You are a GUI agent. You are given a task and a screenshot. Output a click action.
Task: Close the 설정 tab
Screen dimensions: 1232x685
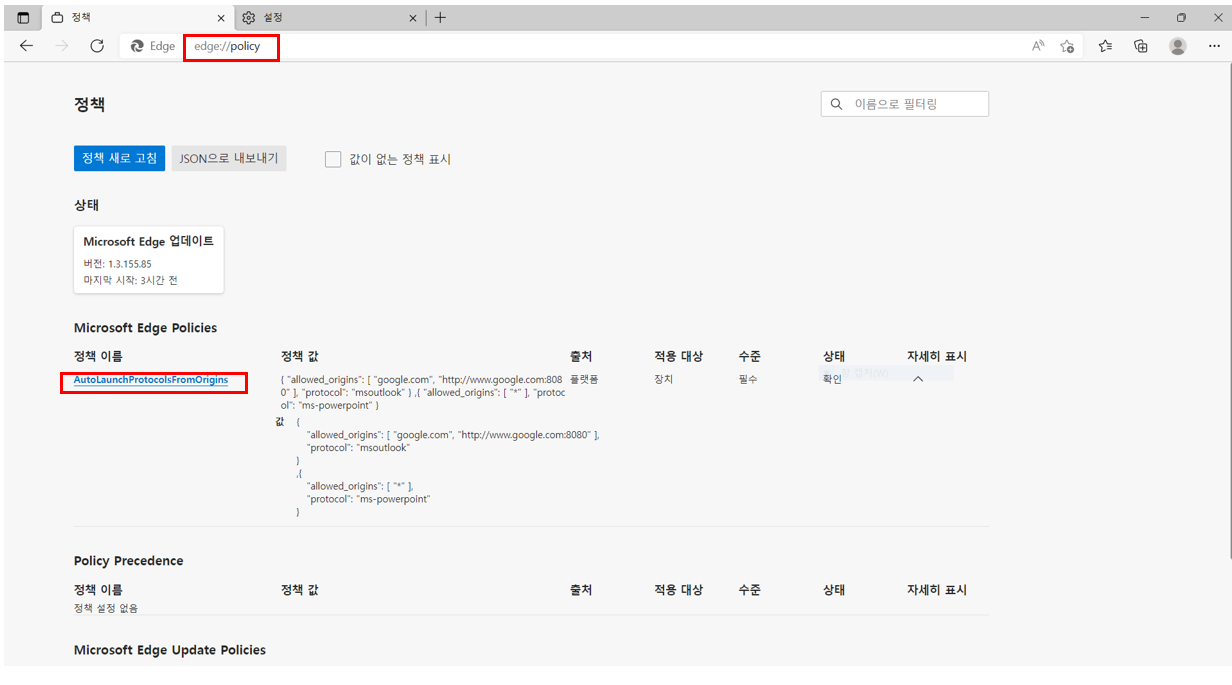click(x=413, y=18)
